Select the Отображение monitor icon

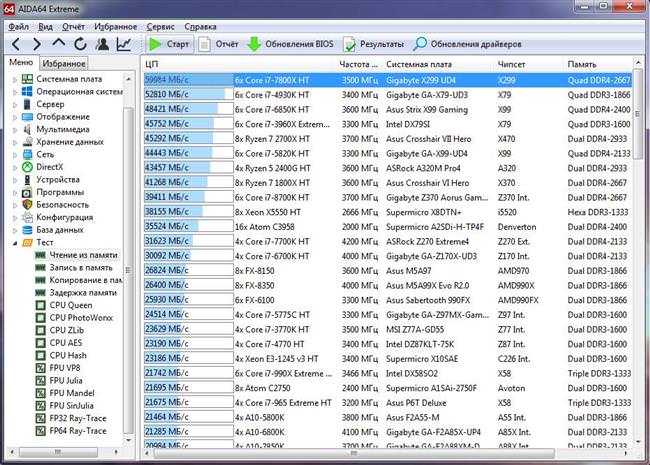click(27, 116)
